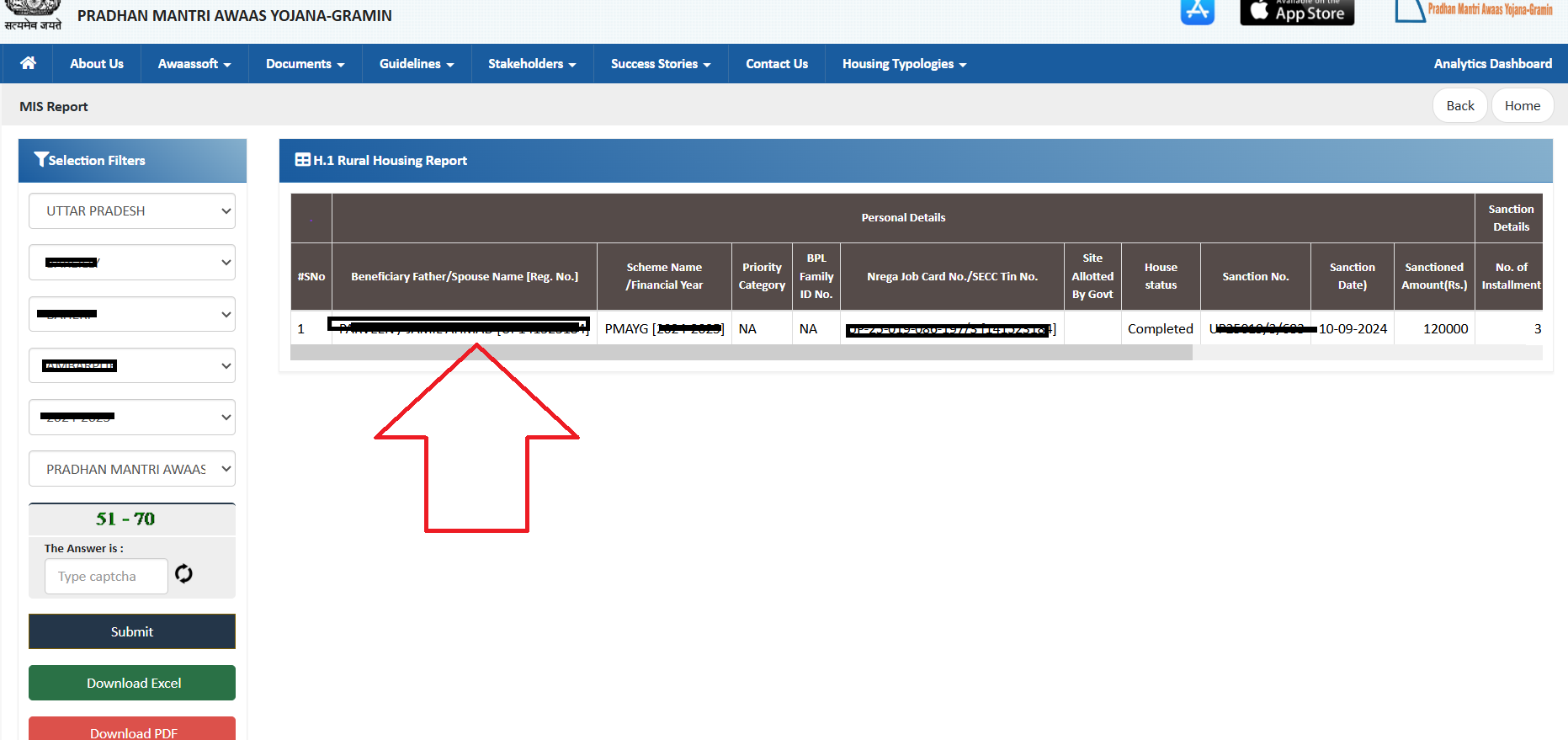Expand the Awaassoft menu
The image size is (1568, 740).
[x=194, y=64]
